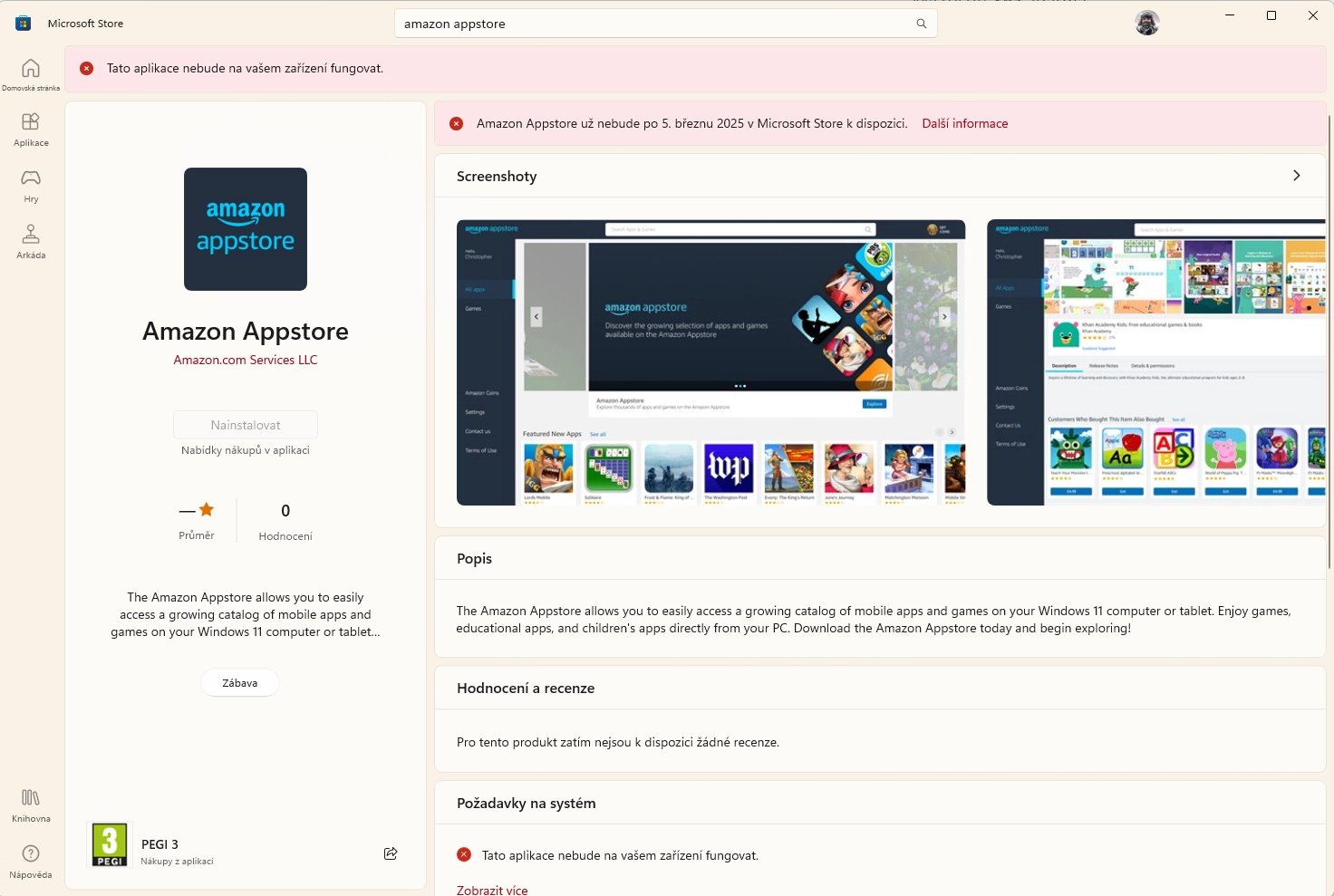The image size is (1334, 896).
Task: Select the Aplikace section icon
Action: click(30, 127)
